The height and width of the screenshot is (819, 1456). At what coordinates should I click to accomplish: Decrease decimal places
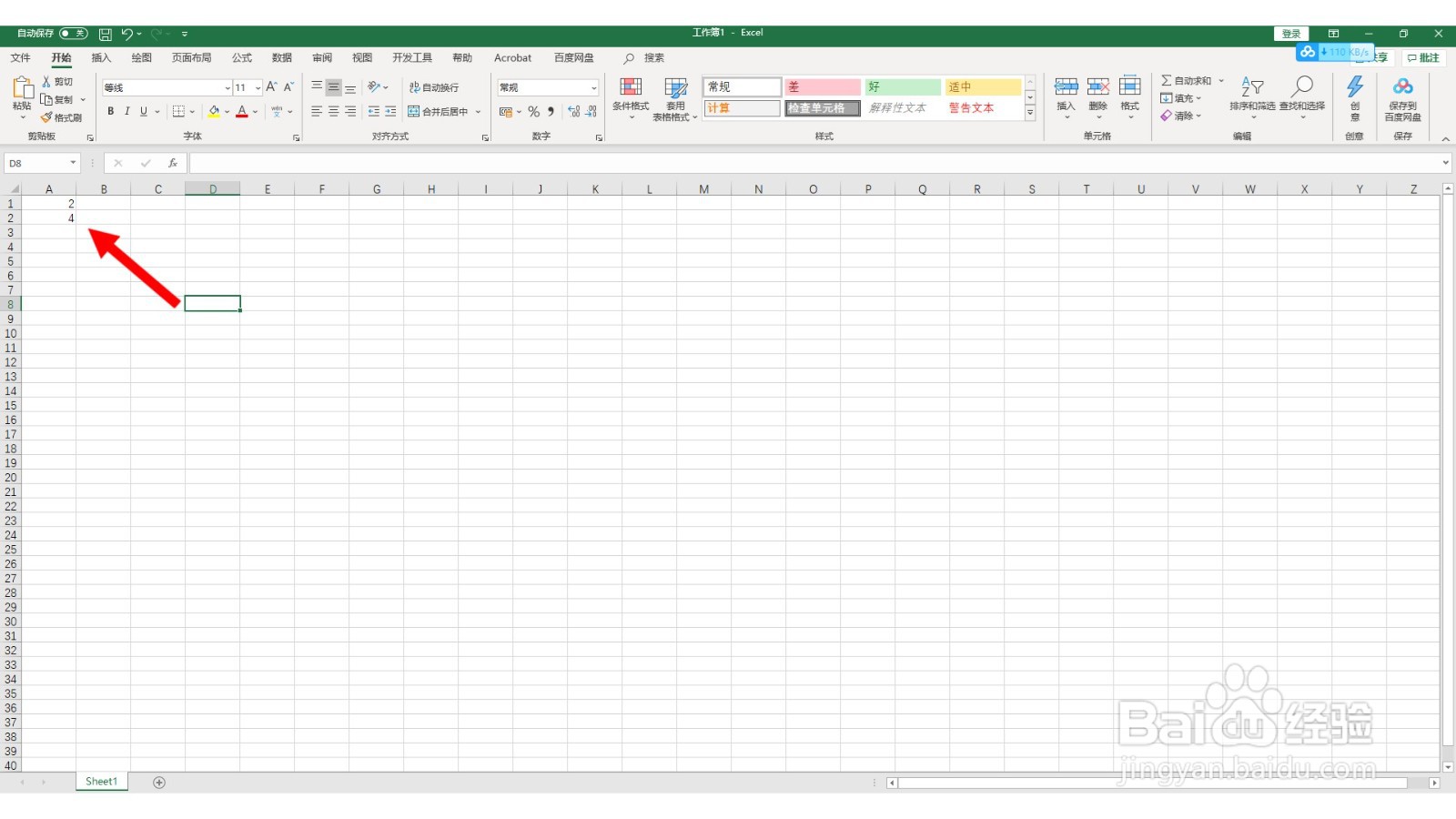591,111
